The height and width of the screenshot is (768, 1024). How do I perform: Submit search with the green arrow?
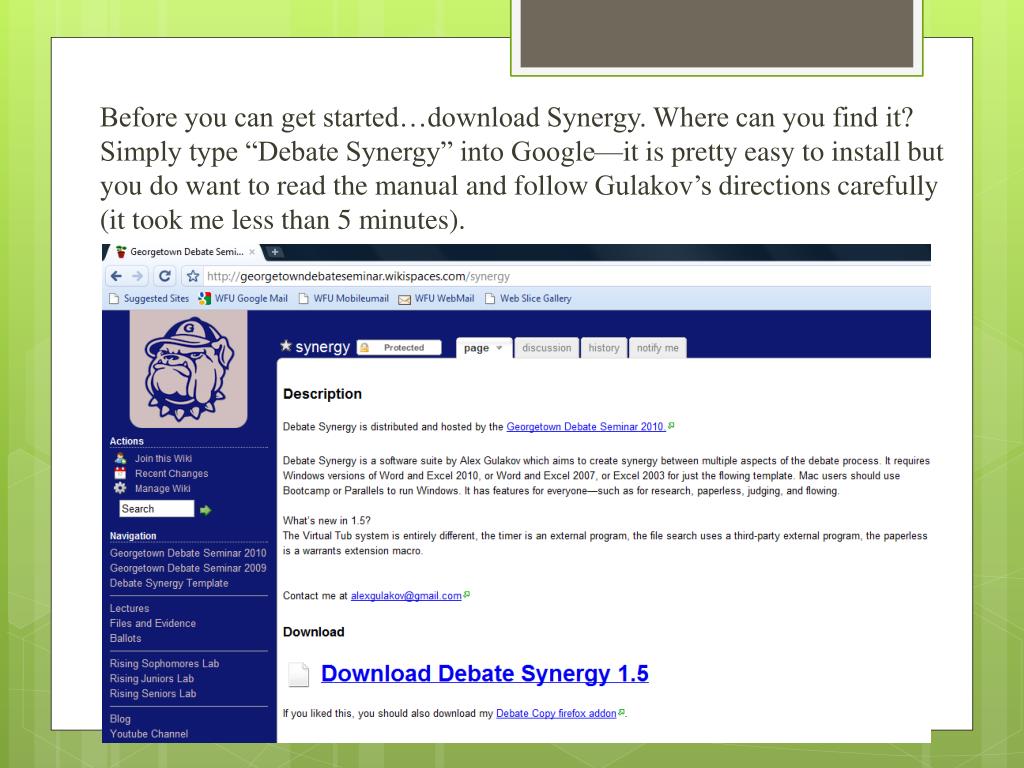(206, 510)
